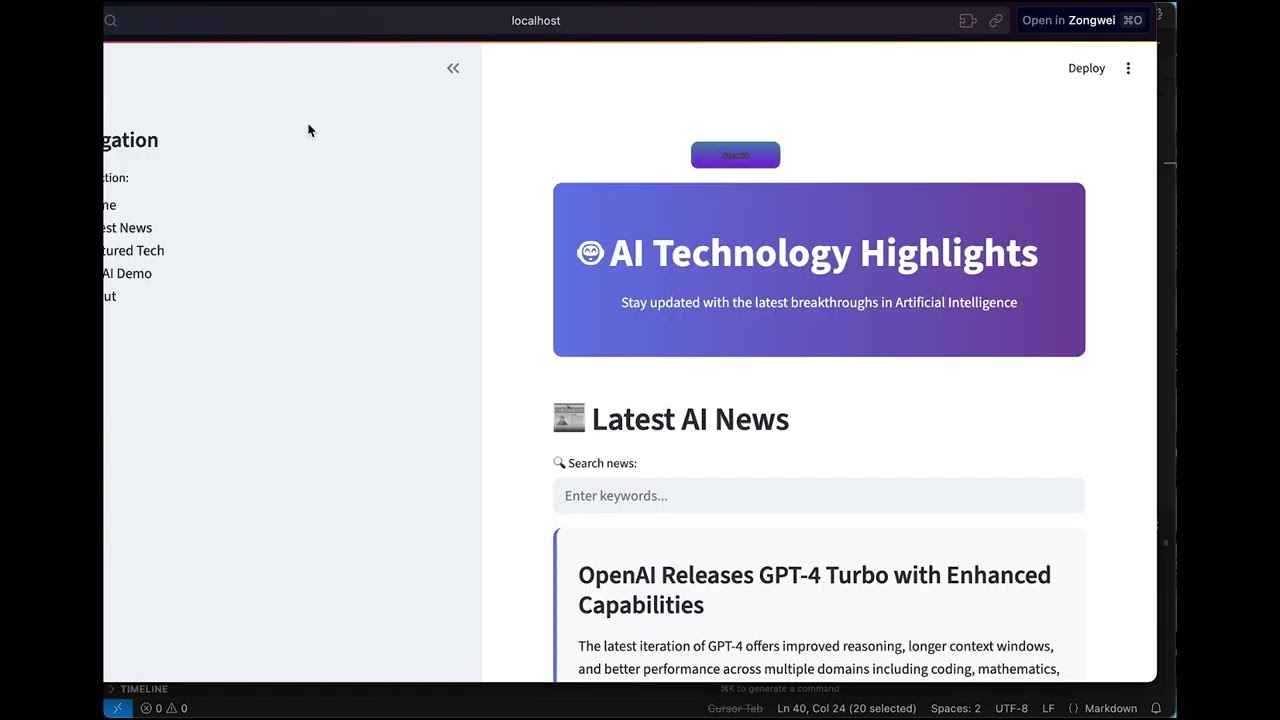Click the copy link icon in browser bar
Viewport: 1280px width, 720px height.
coord(996,20)
